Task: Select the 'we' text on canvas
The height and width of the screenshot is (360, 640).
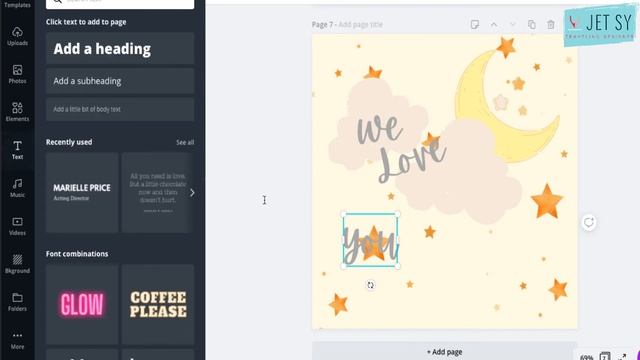Action: point(380,129)
